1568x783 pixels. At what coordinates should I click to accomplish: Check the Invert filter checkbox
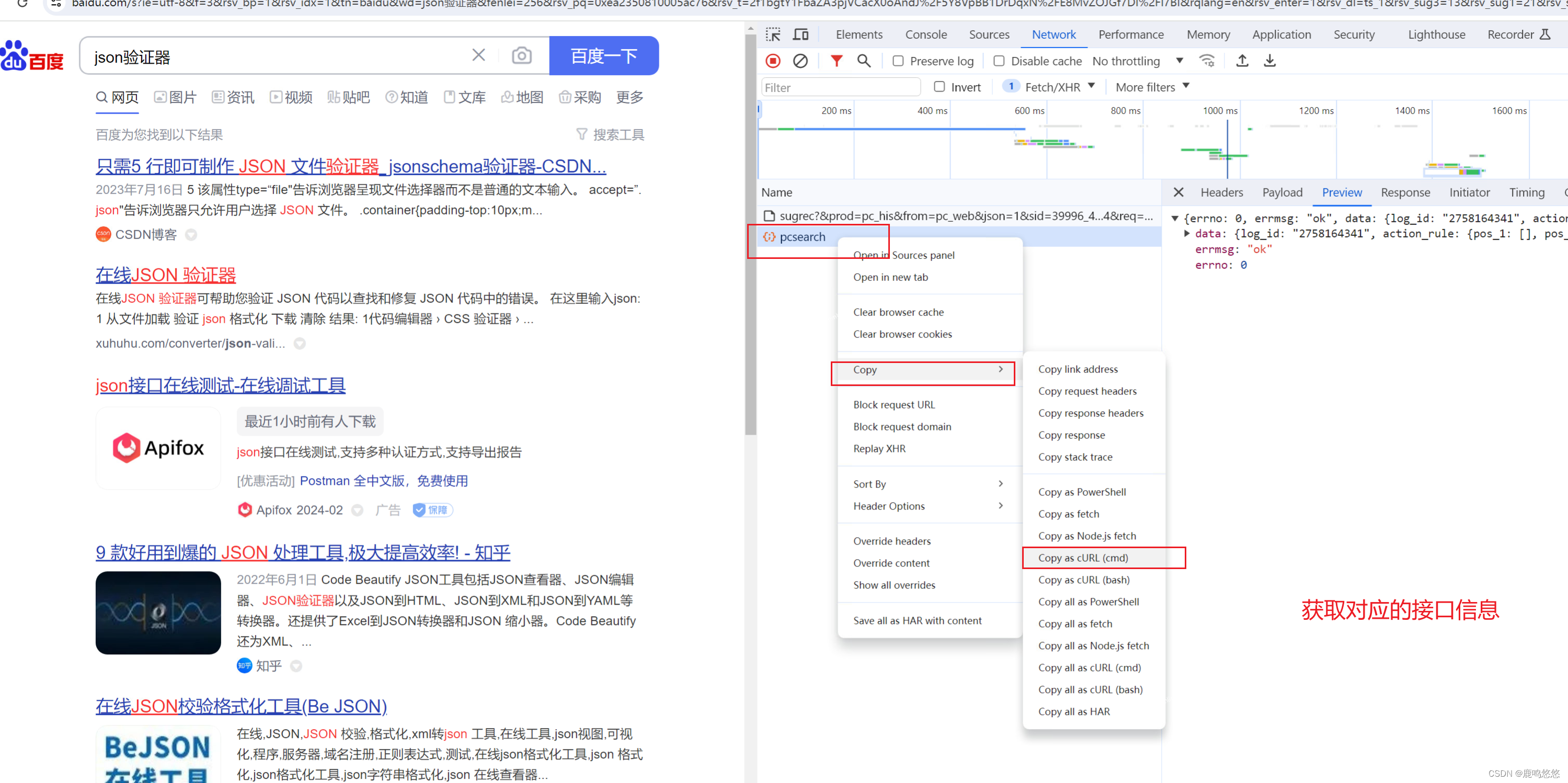point(939,87)
